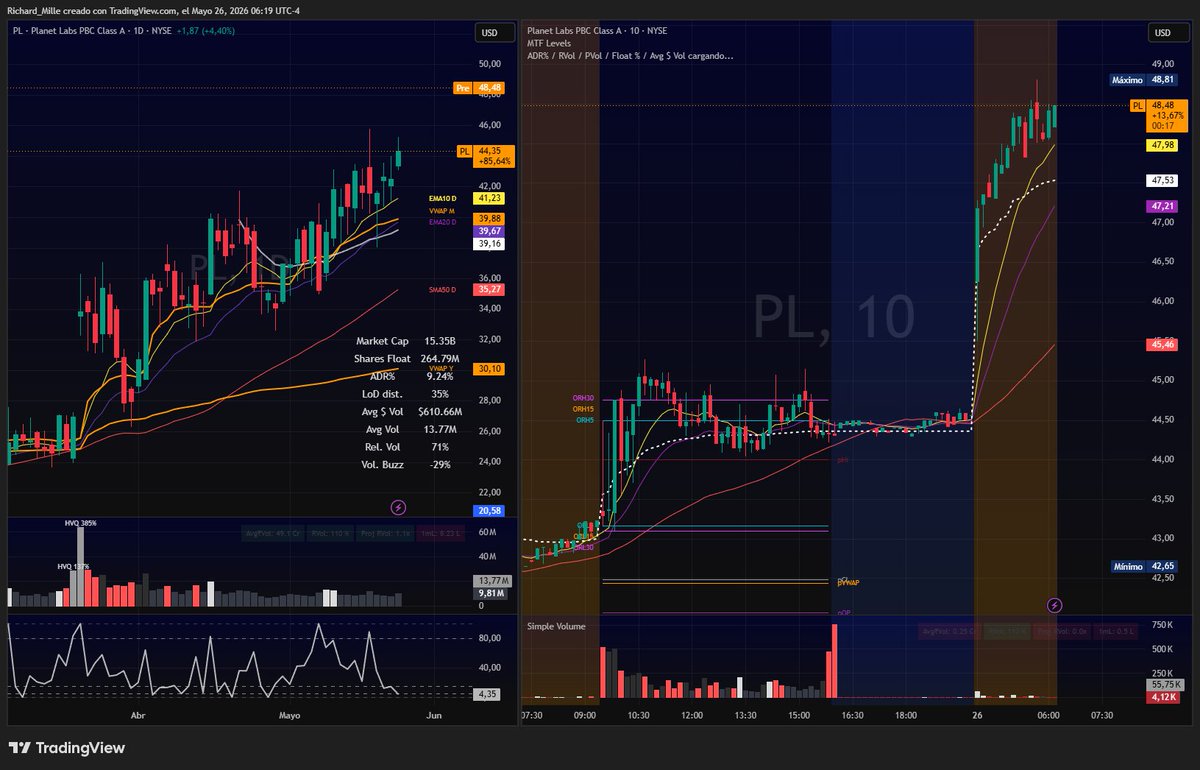The image size is (1200, 770).
Task: Click the ORH30 level label
Action: (x=583, y=399)
